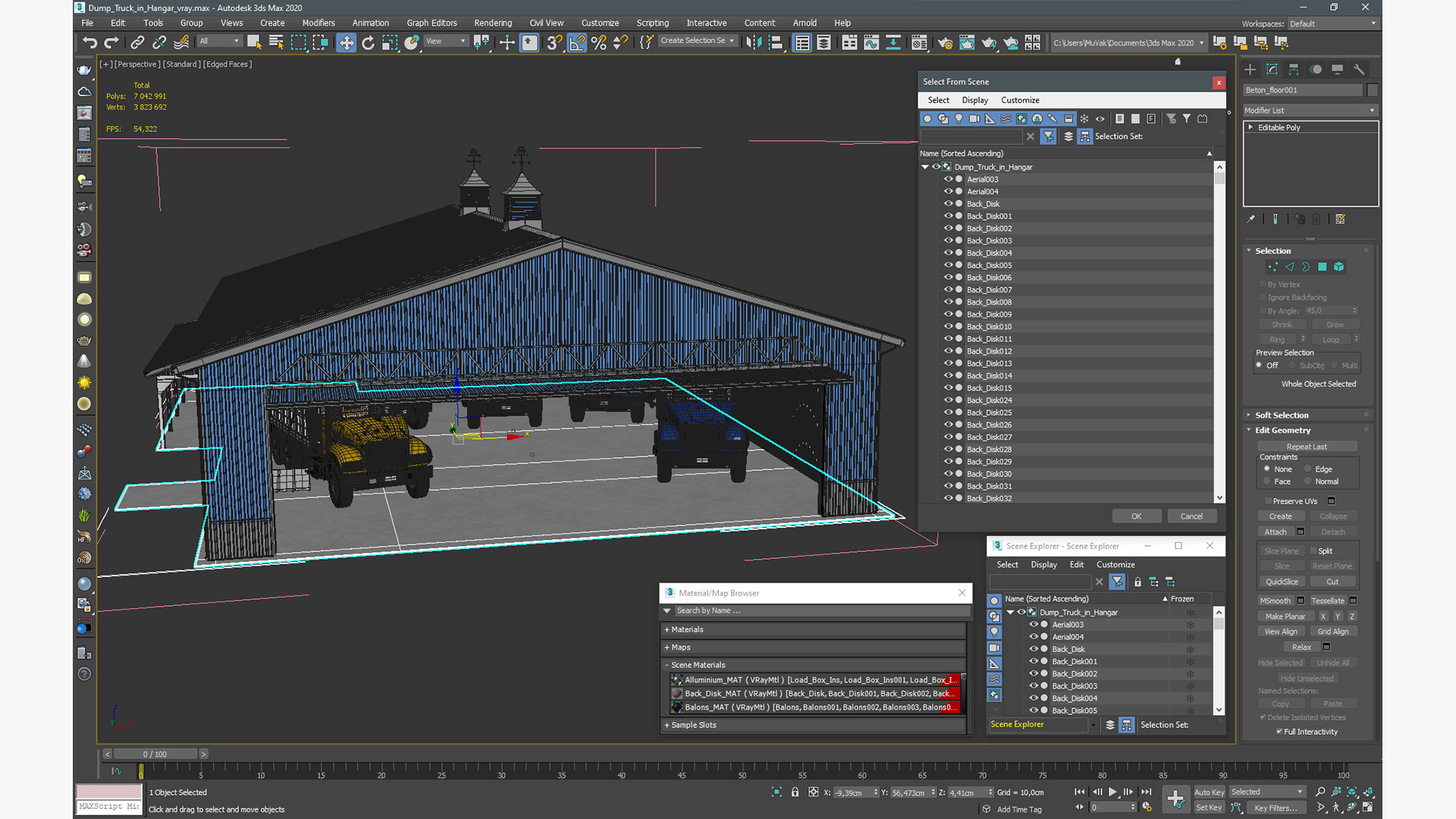
Task: Click the Attach button
Action: pyautogui.click(x=1276, y=532)
